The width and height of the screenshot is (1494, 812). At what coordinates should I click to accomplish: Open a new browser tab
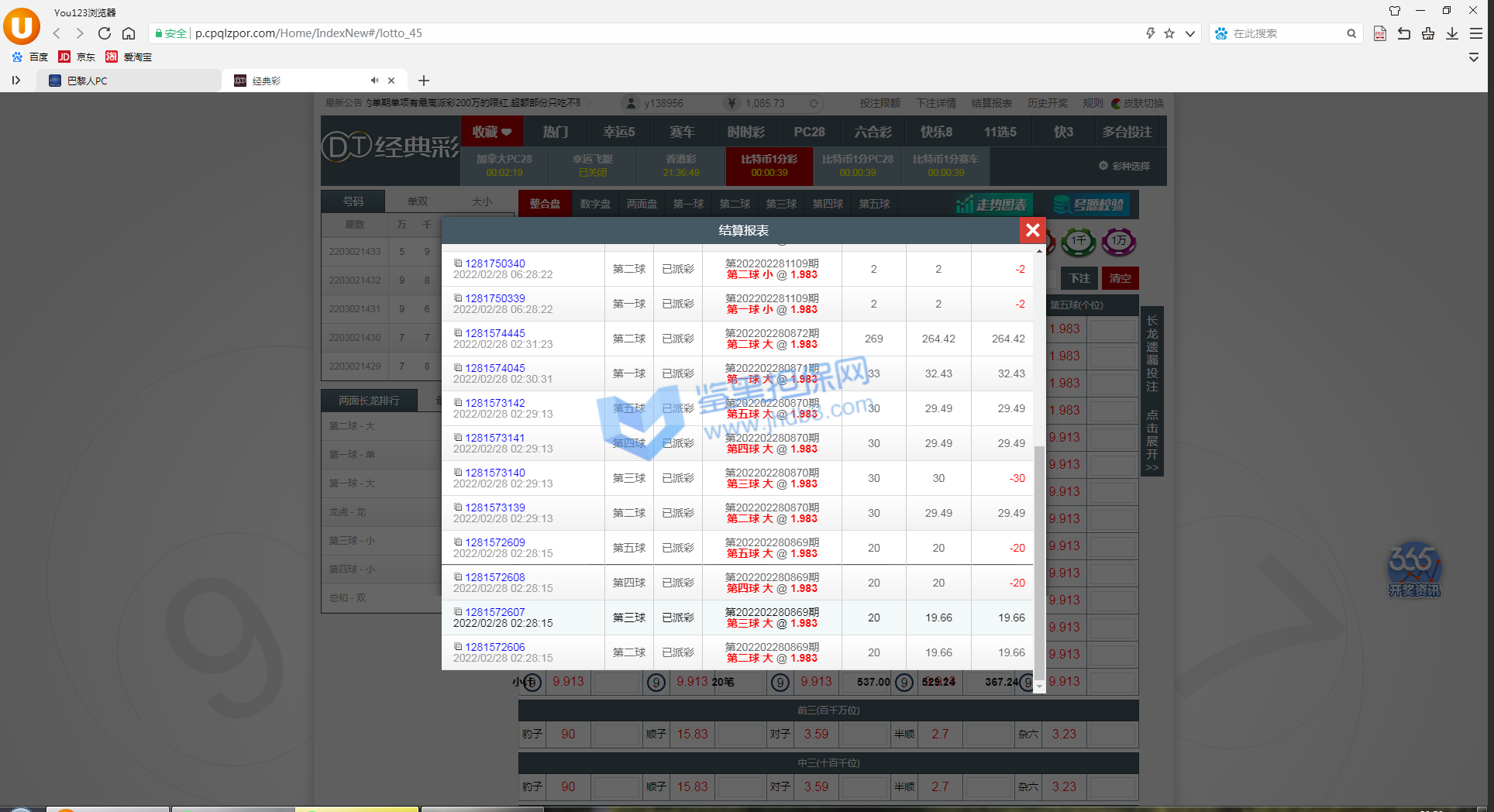click(x=423, y=81)
